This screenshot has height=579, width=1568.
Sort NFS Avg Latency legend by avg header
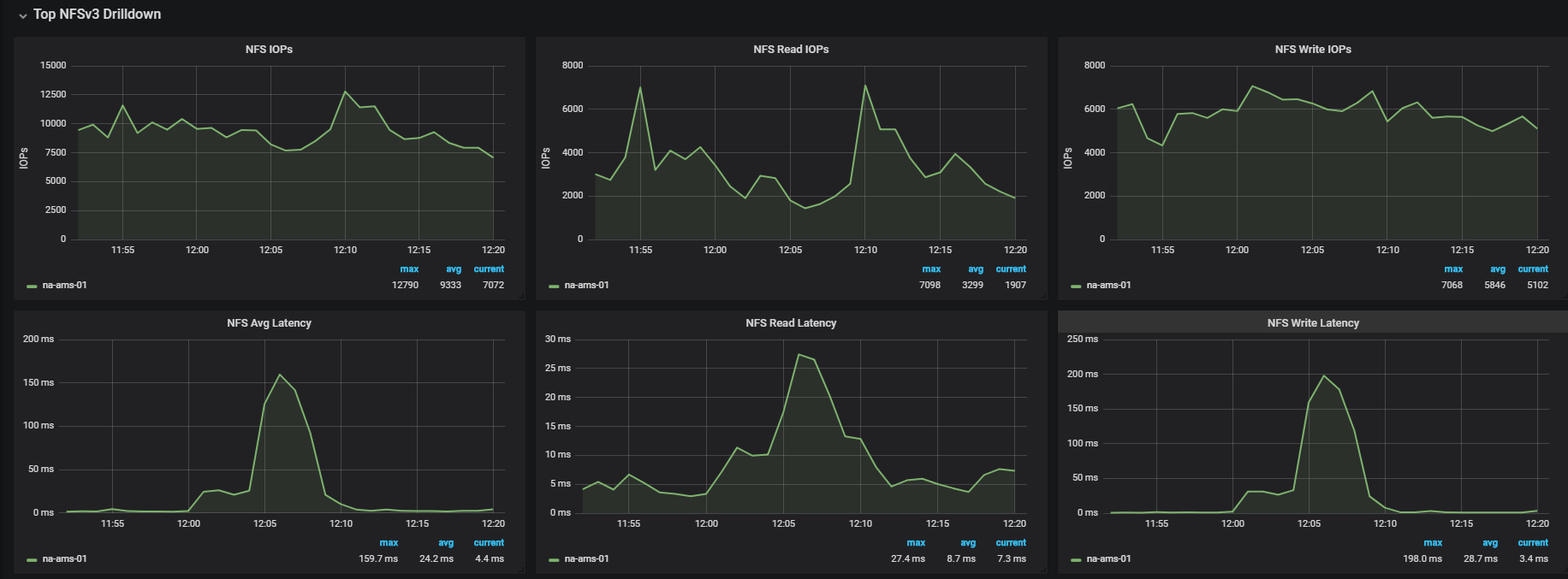(446, 543)
